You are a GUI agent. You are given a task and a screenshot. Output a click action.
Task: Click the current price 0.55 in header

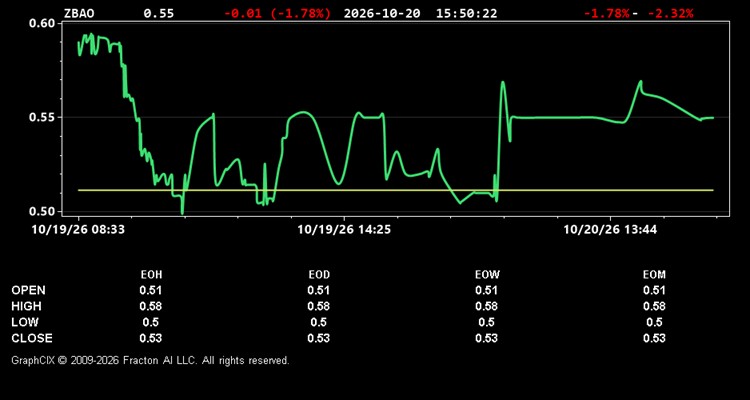pos(159,13)
